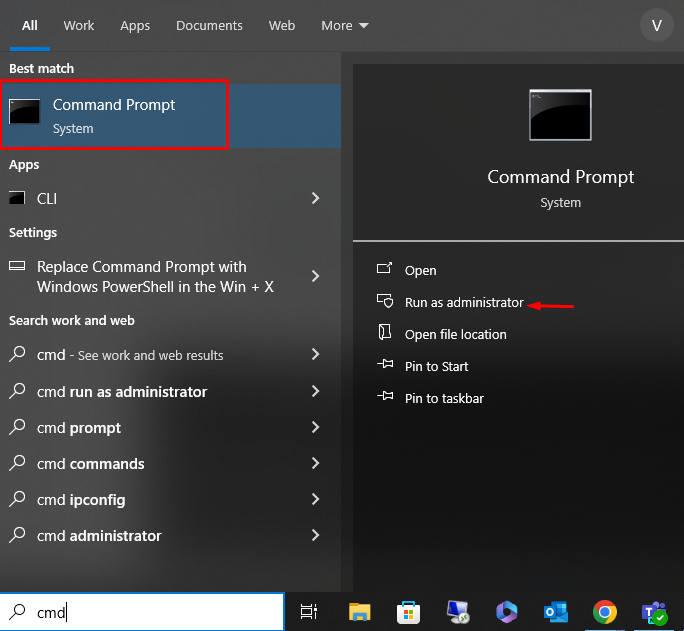Screen dimensions: 684x631
Task: Select the cmd administrator suggestion
Action: (x=170, y=535)
